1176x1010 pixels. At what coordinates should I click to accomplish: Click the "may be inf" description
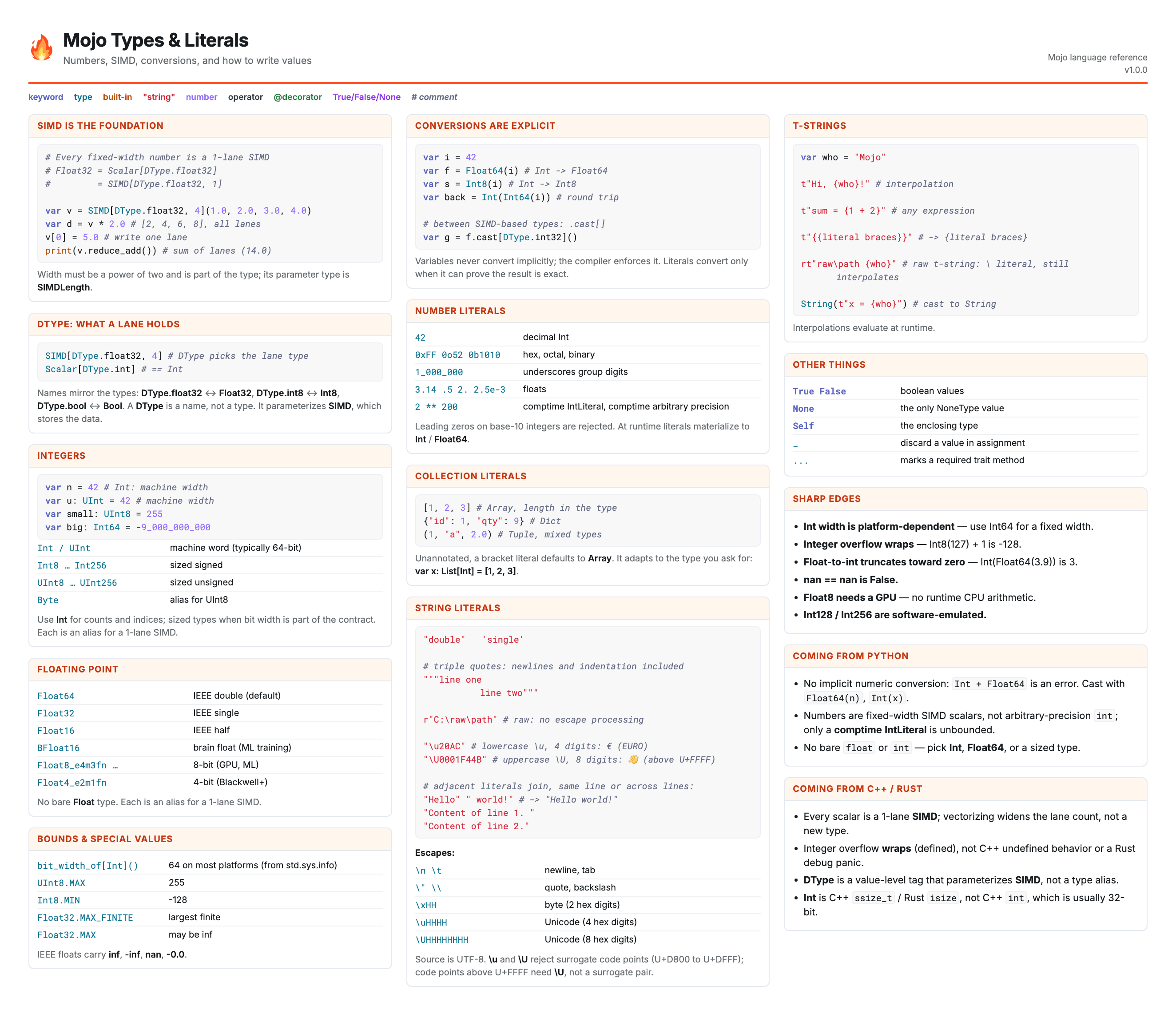(190, 934)
